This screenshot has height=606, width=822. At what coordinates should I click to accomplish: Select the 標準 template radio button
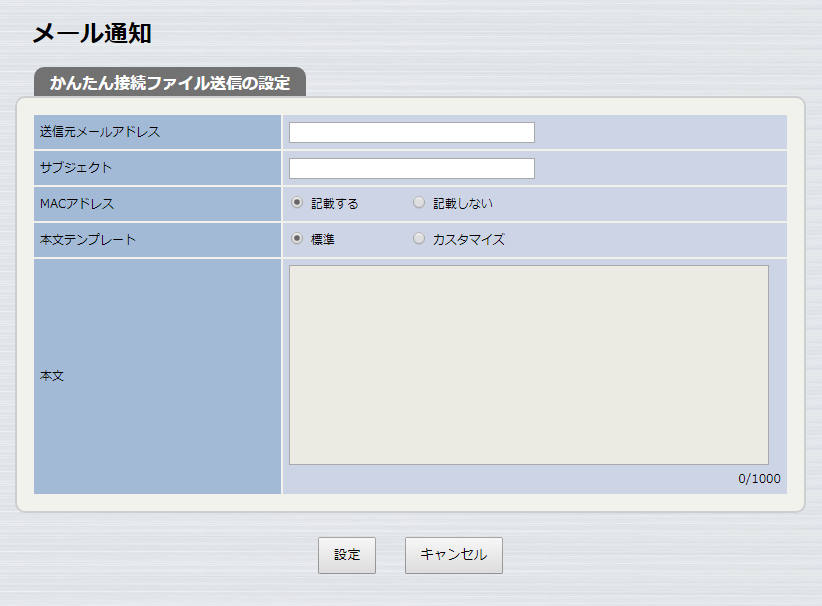297,239
